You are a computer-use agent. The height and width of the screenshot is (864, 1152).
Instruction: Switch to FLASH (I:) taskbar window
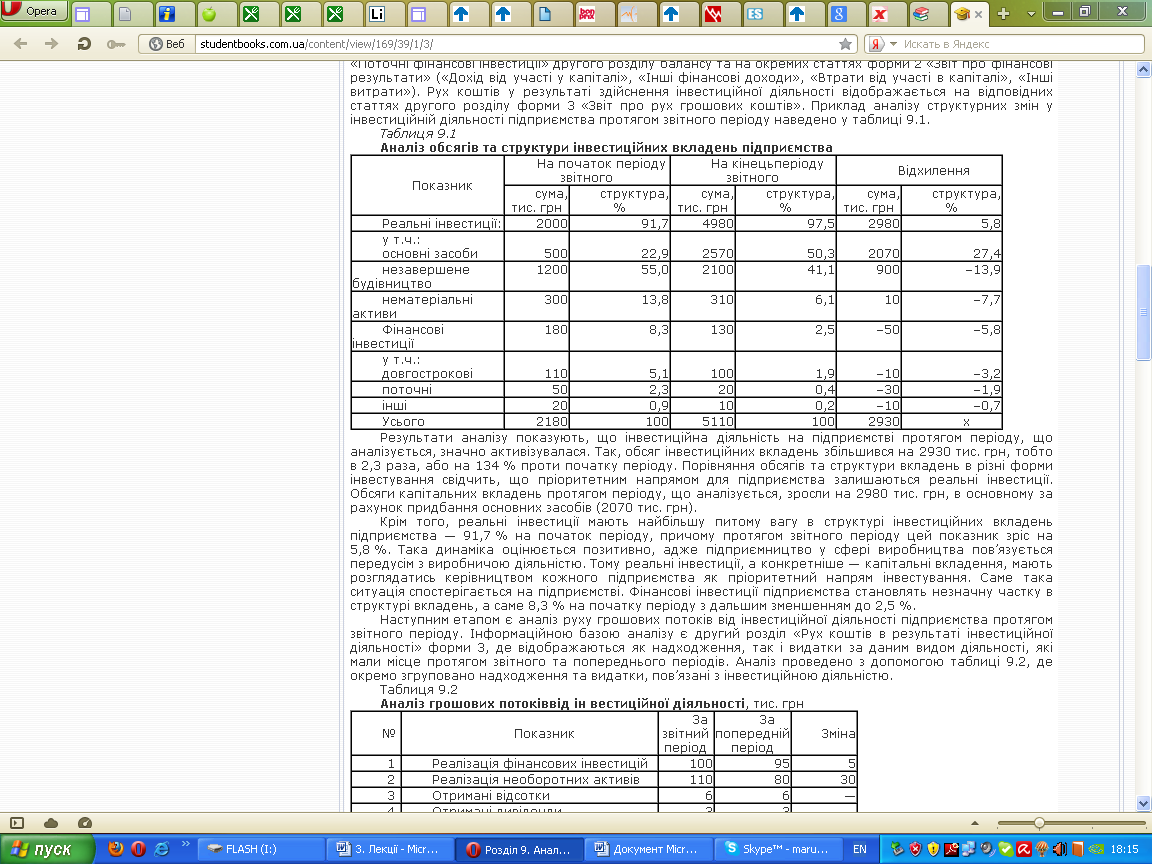click(x=262, y=849)
